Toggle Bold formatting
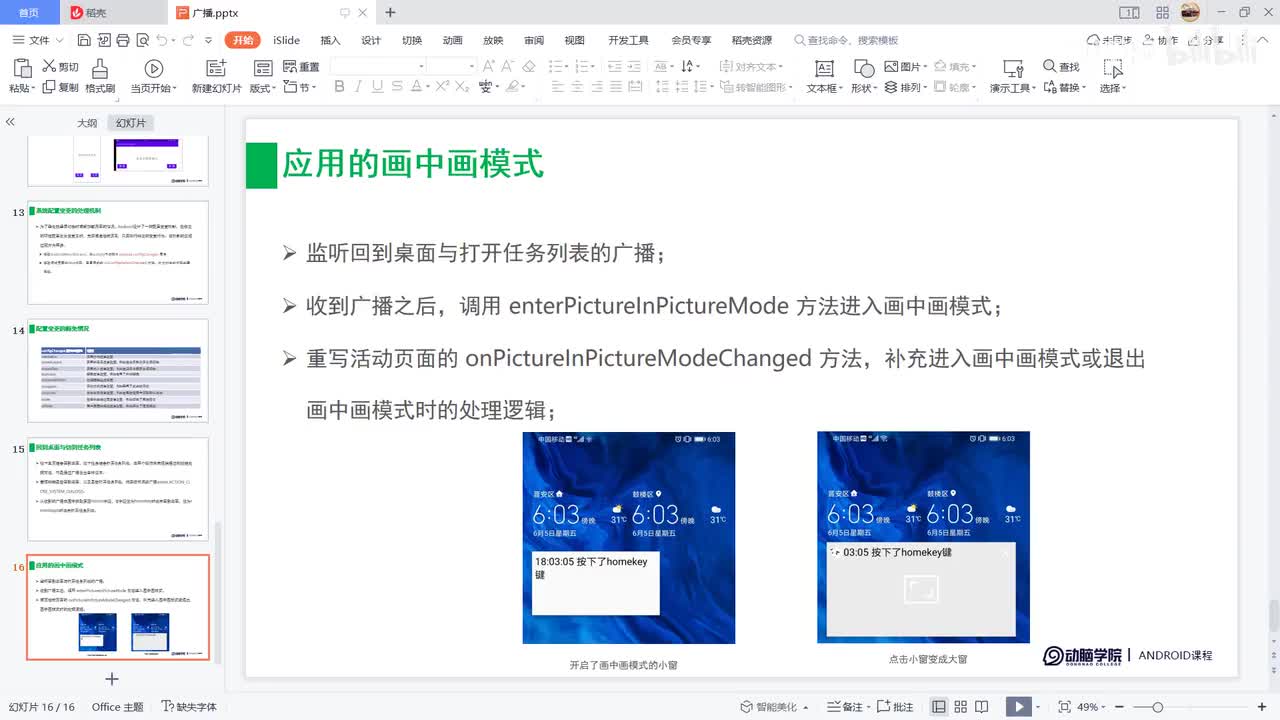1280x720 pixels. coord(339,87)
